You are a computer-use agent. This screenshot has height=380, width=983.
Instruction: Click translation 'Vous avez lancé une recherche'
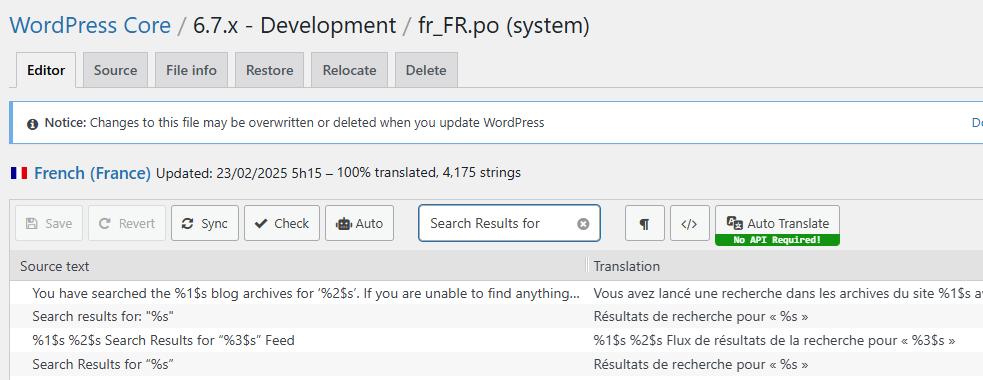click(x=788, y=293)
